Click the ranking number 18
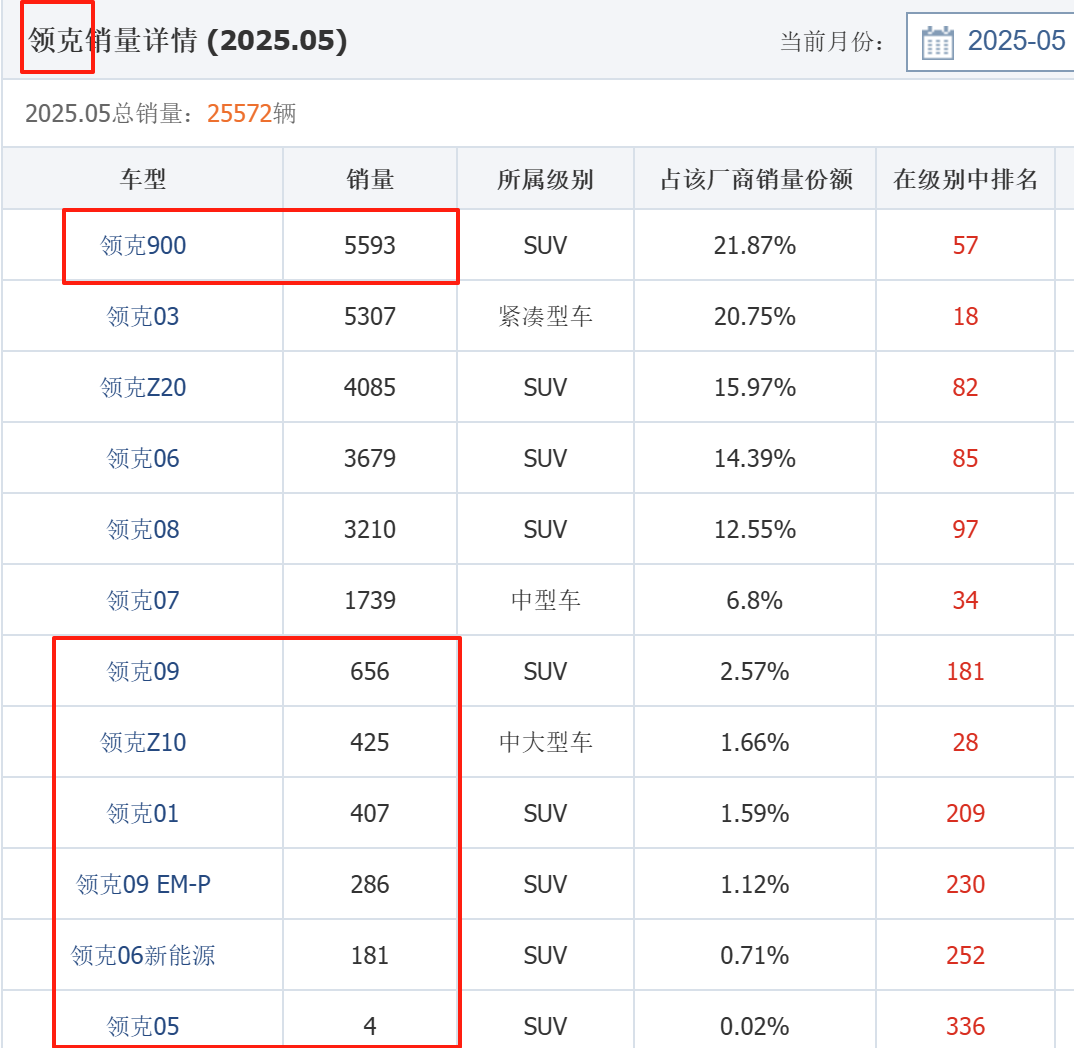This screenshot has height=1048, width=1074. click(965, 316)
